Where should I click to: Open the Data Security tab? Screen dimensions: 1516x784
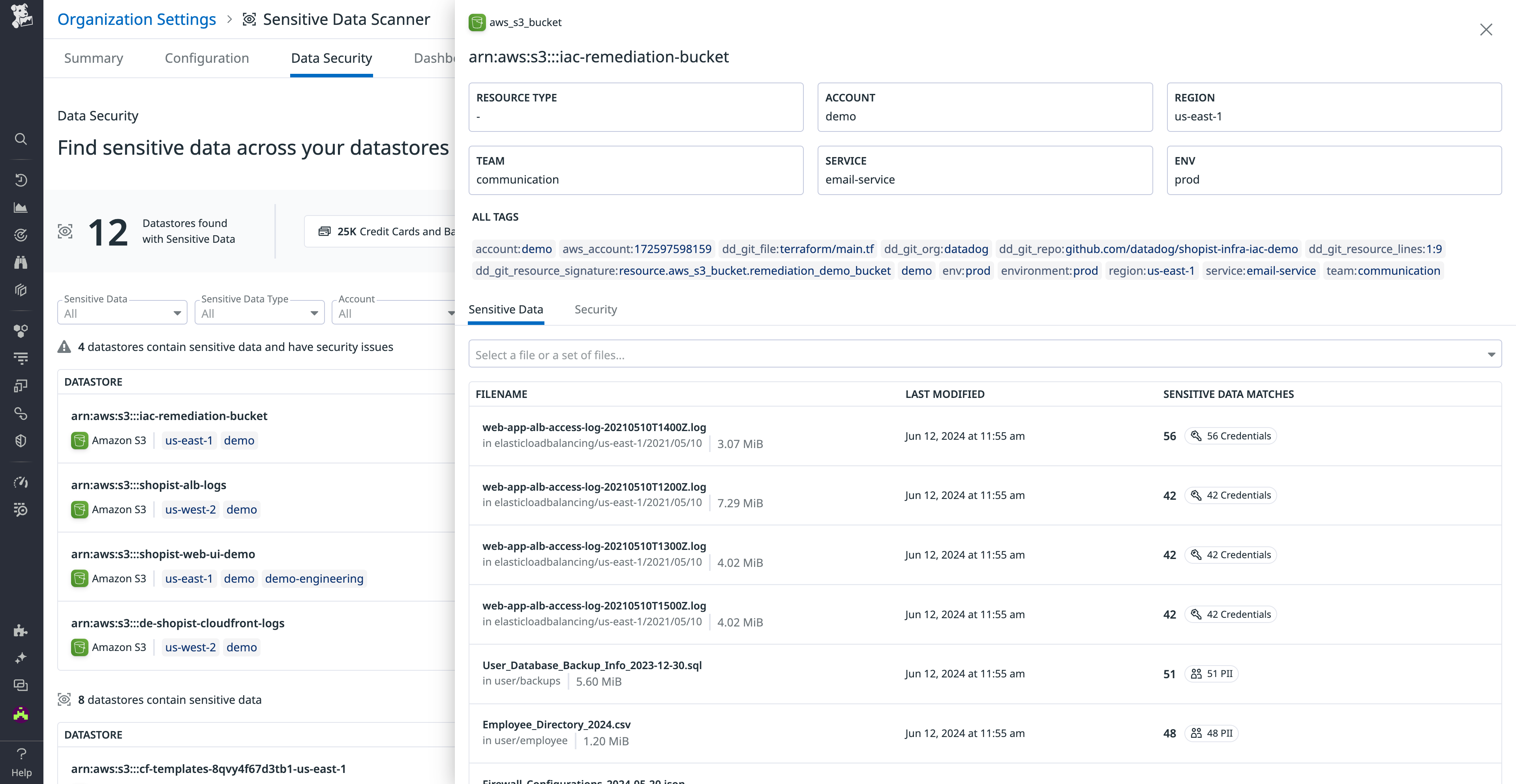pos(331,58)
